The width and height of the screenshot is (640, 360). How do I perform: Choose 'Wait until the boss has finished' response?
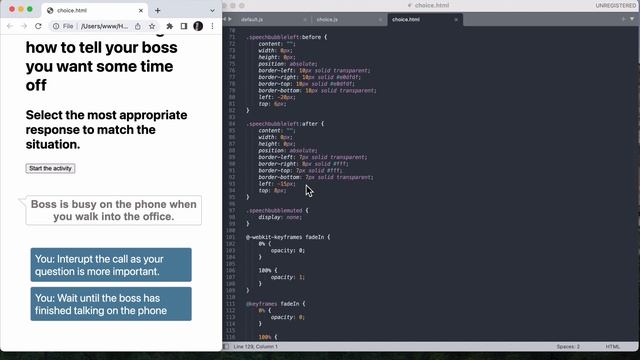pyautogui.click(x=111, y=304)
